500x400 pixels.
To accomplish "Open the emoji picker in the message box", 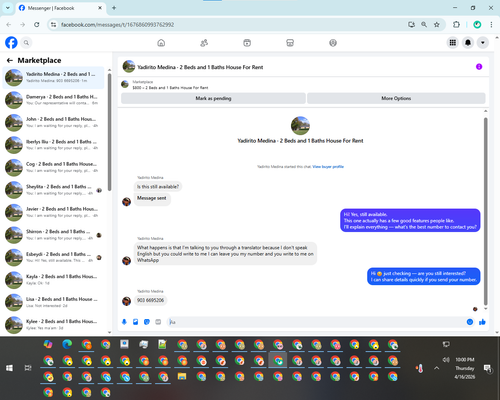I will (470, 322).
